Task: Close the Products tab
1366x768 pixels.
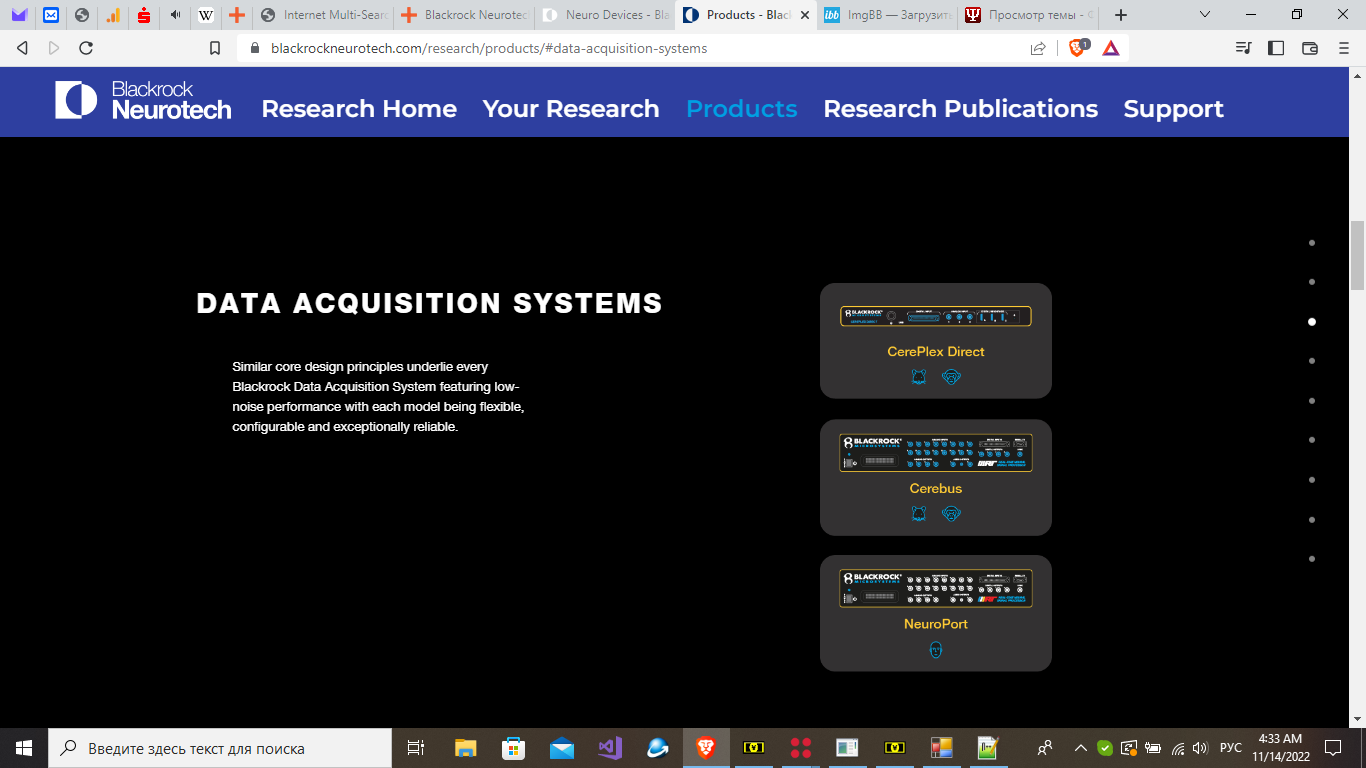Action: (x=805, y=15)
